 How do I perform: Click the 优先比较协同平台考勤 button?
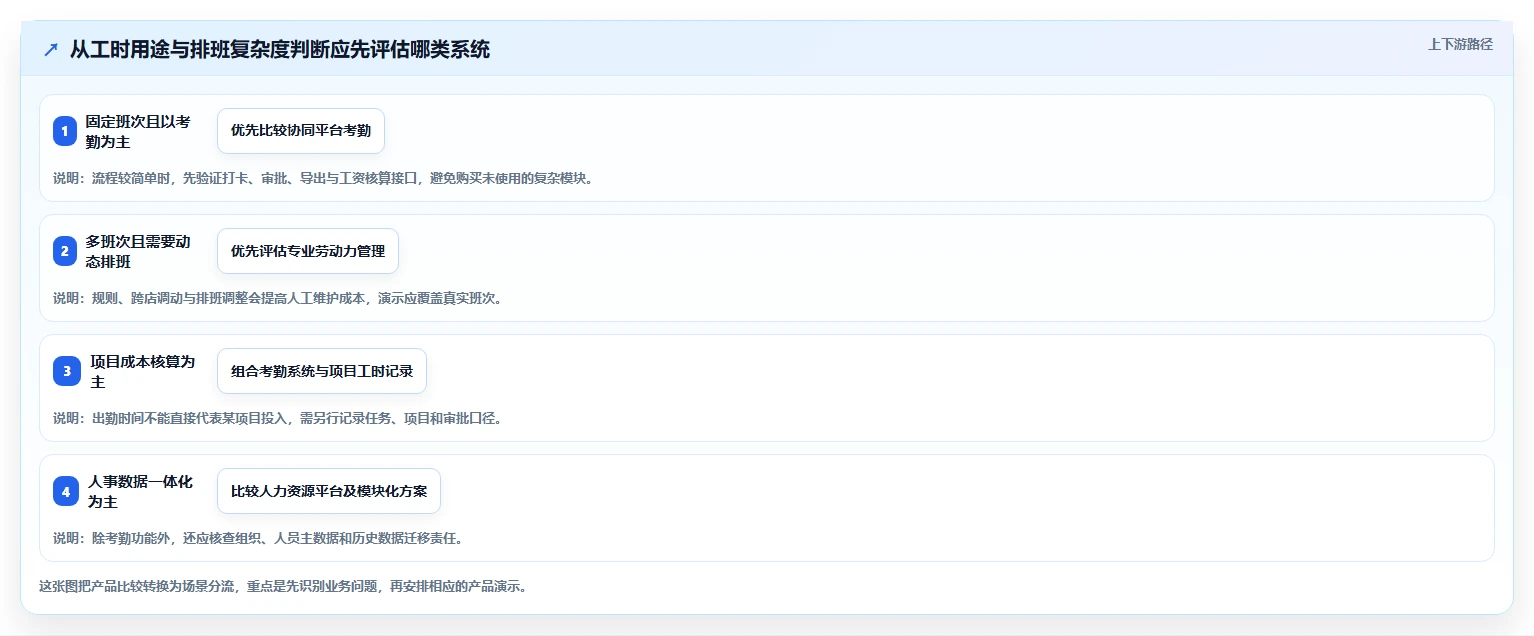click(x=301, y=131)
